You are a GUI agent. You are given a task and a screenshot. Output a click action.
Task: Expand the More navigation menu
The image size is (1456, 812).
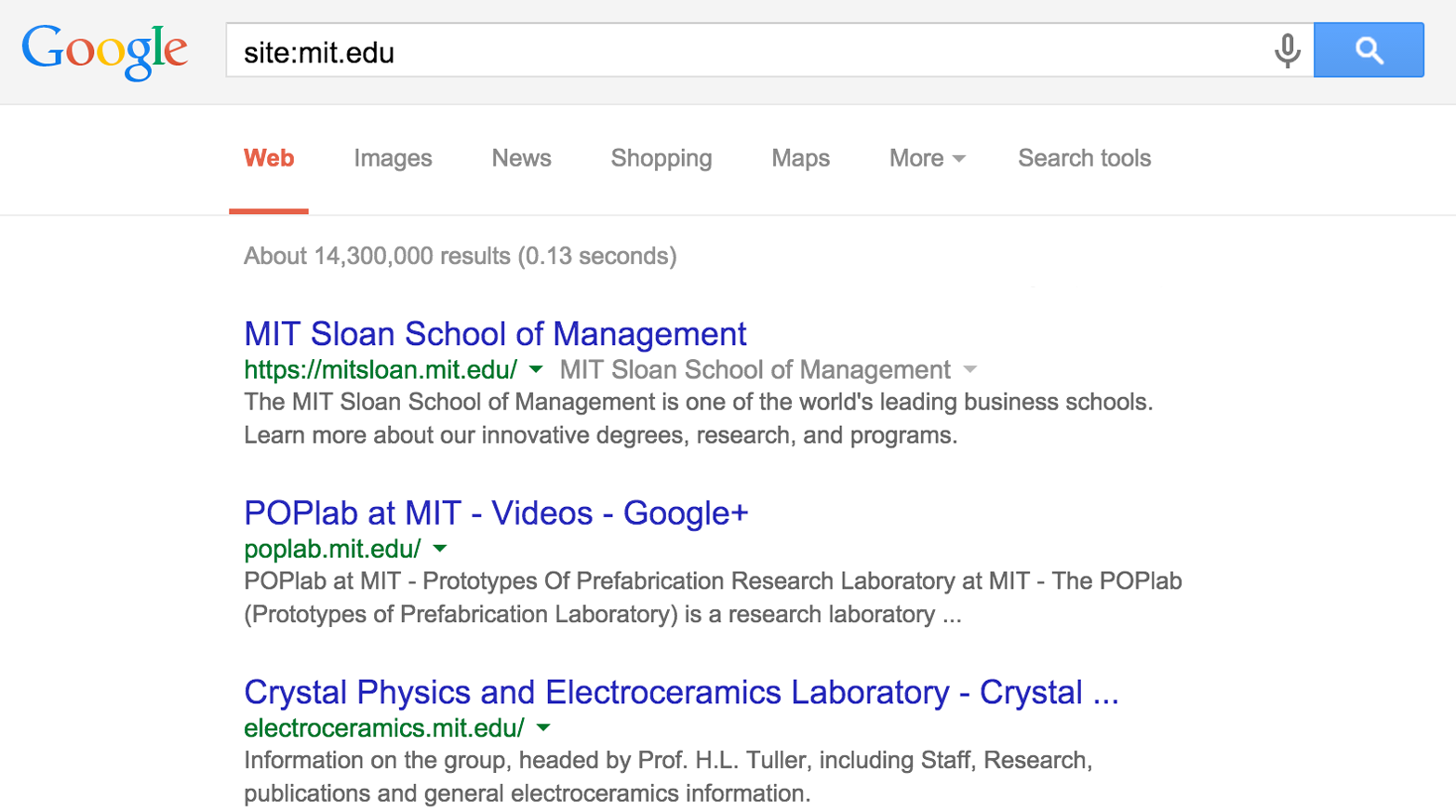point(926,158)
